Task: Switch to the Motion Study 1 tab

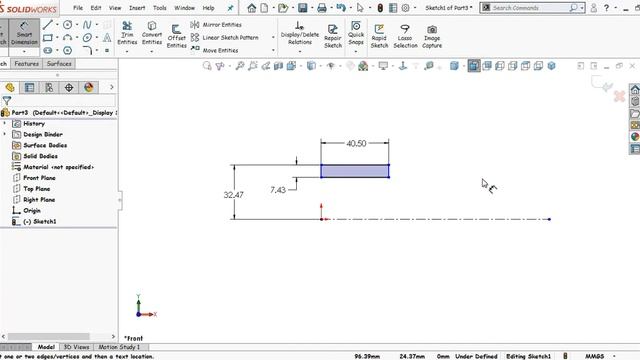Action: pos(119,347)
